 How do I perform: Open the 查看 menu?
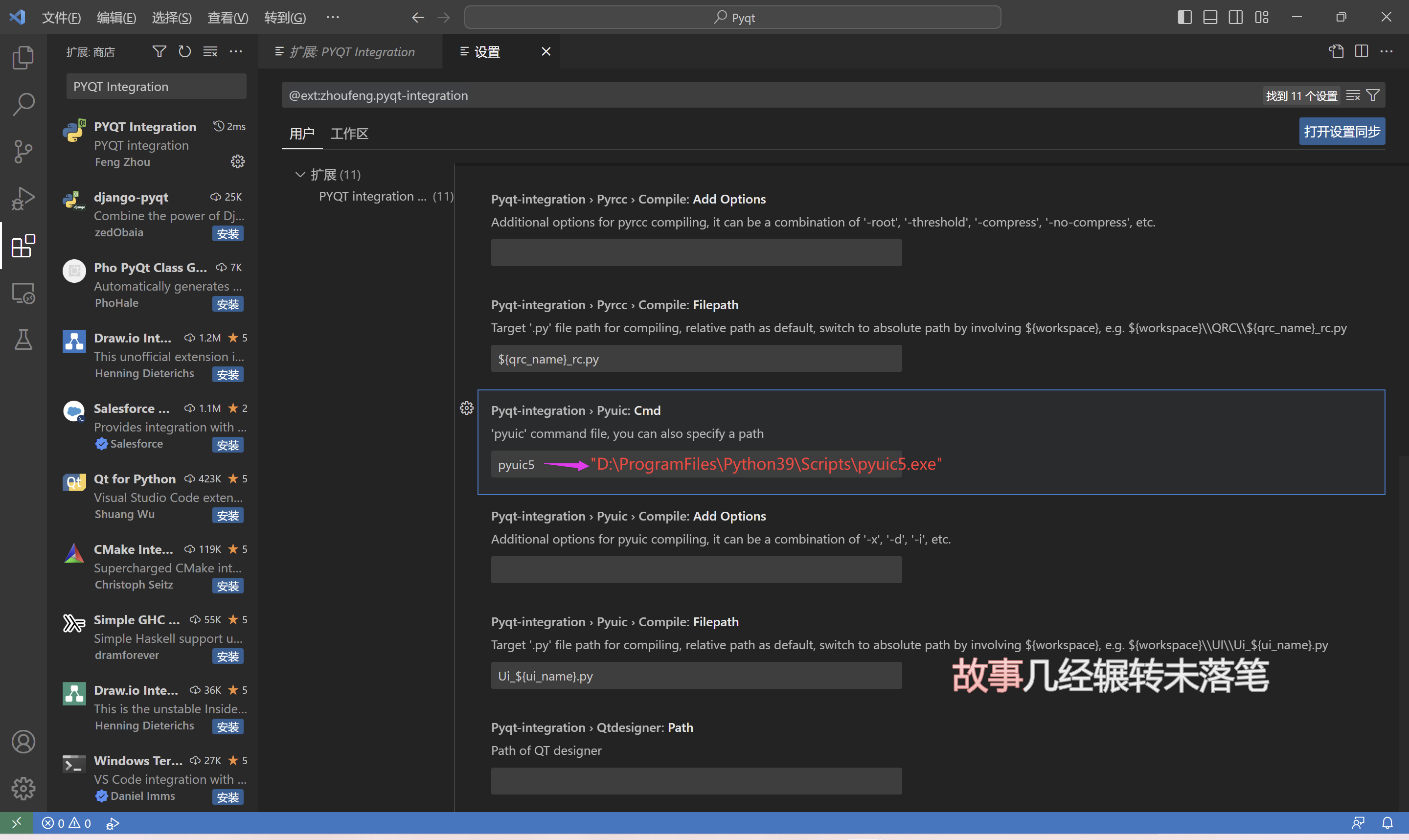227,17
